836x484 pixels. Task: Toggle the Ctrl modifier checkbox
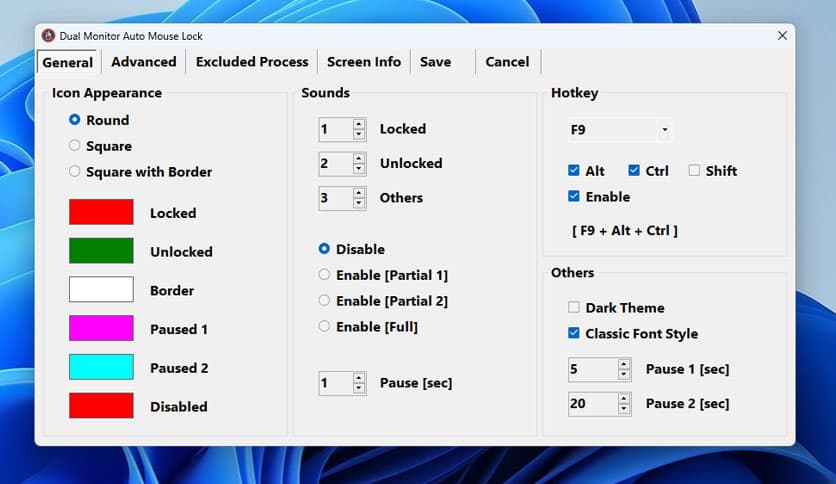(x=634, y=171)
